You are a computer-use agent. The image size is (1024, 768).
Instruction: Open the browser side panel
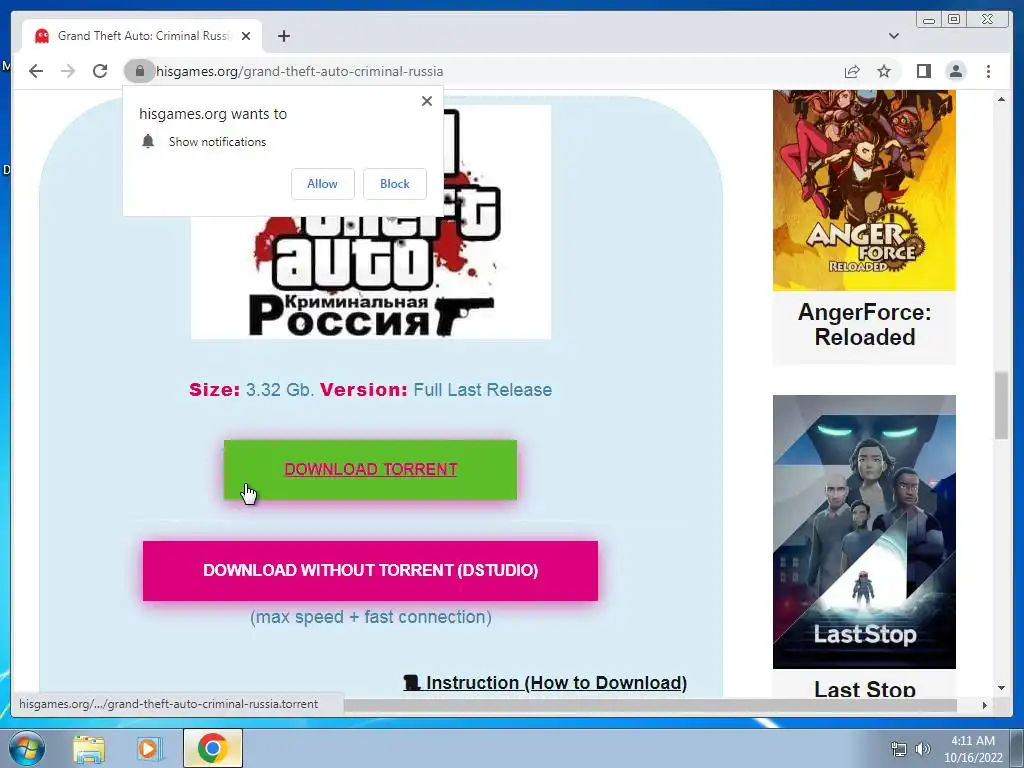[x=923, y=71]
